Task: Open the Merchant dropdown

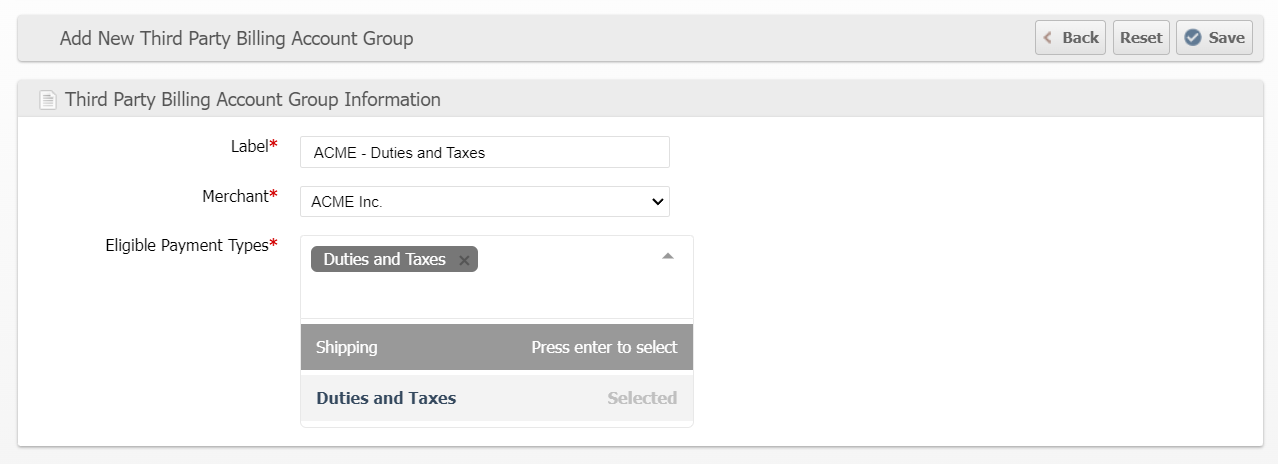Action: pyautogui.click(x=484, y=202)
